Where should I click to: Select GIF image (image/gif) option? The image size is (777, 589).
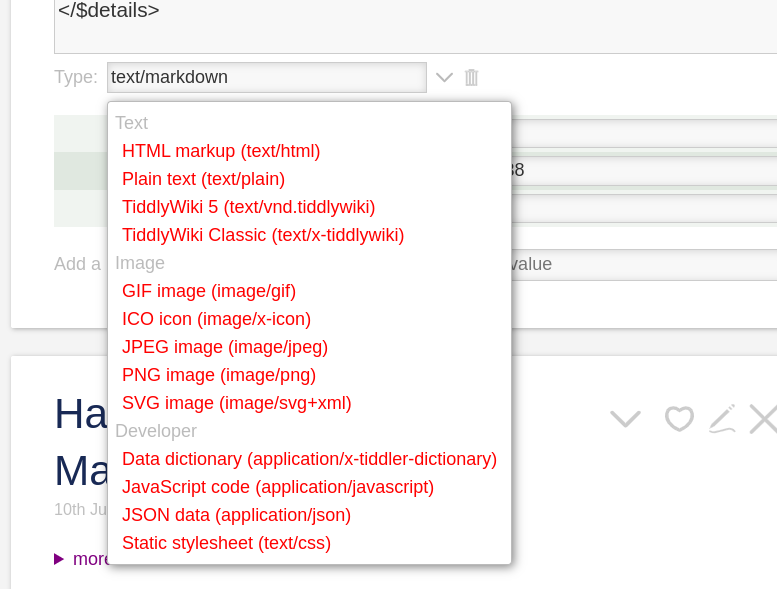(209, 291)
